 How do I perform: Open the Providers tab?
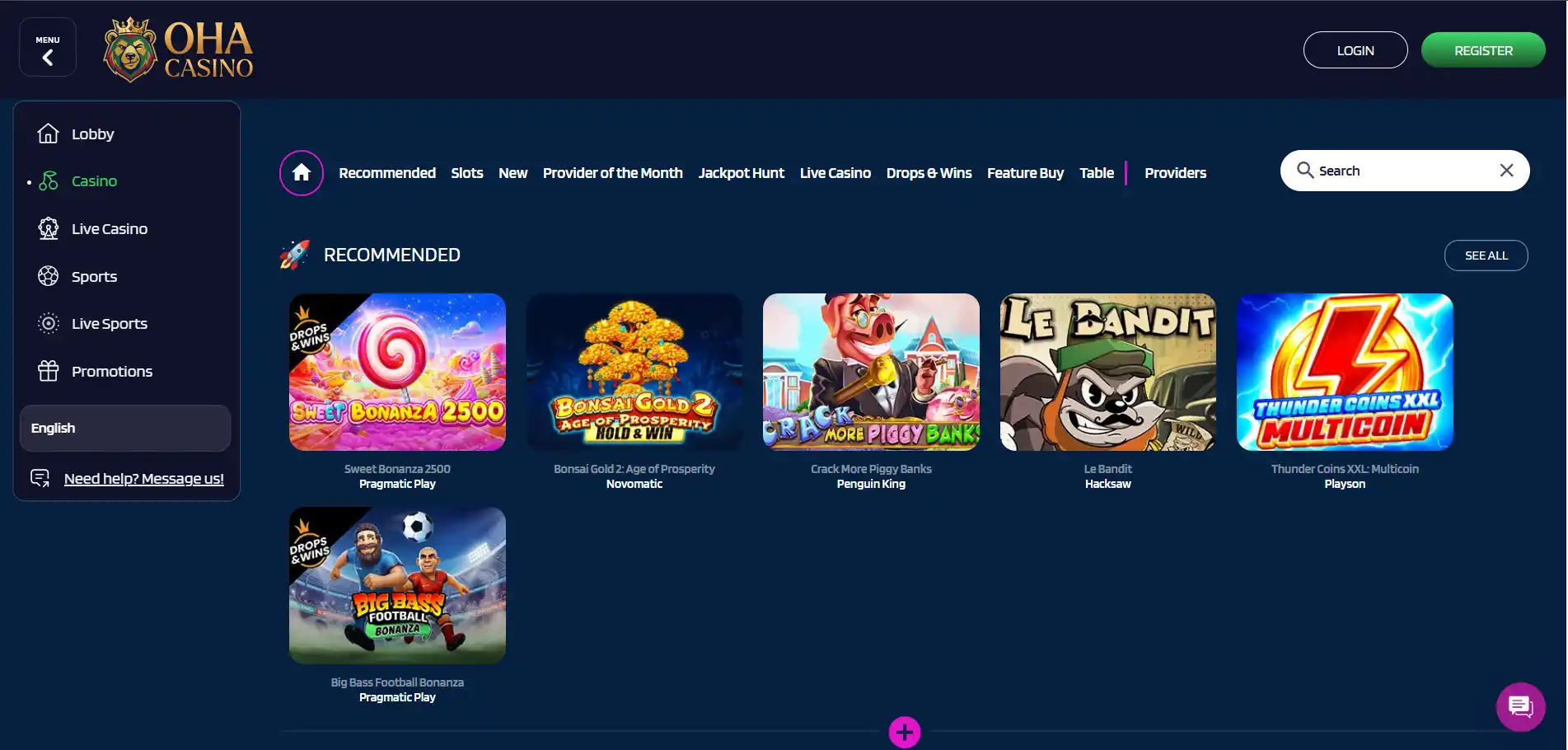1176,173
